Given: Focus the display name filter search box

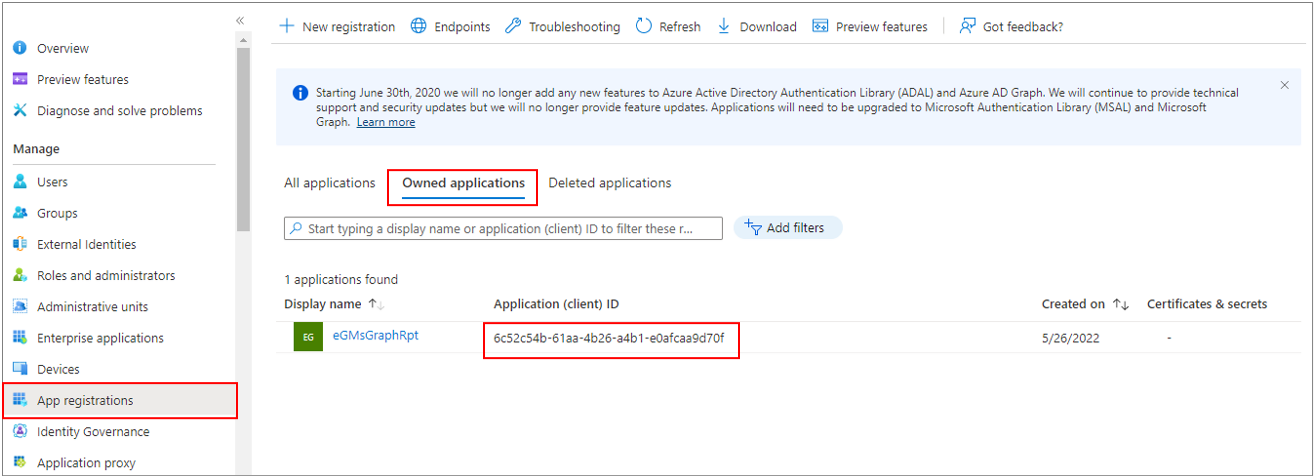Looking at the screenshot, I should pos(503,229).
